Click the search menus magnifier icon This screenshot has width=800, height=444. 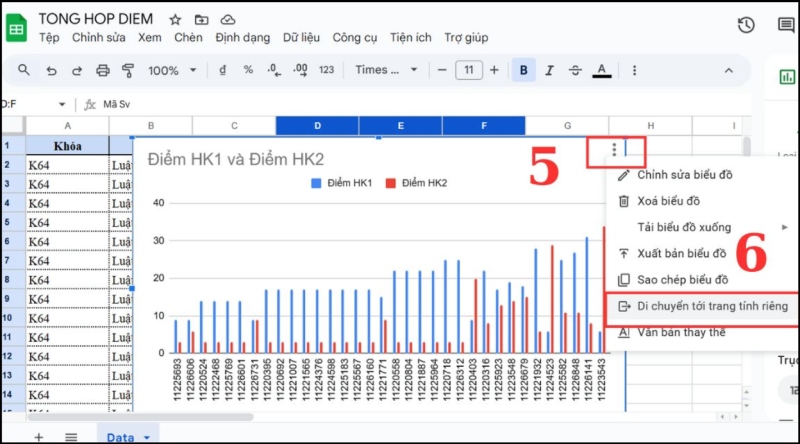pos(23,70)
